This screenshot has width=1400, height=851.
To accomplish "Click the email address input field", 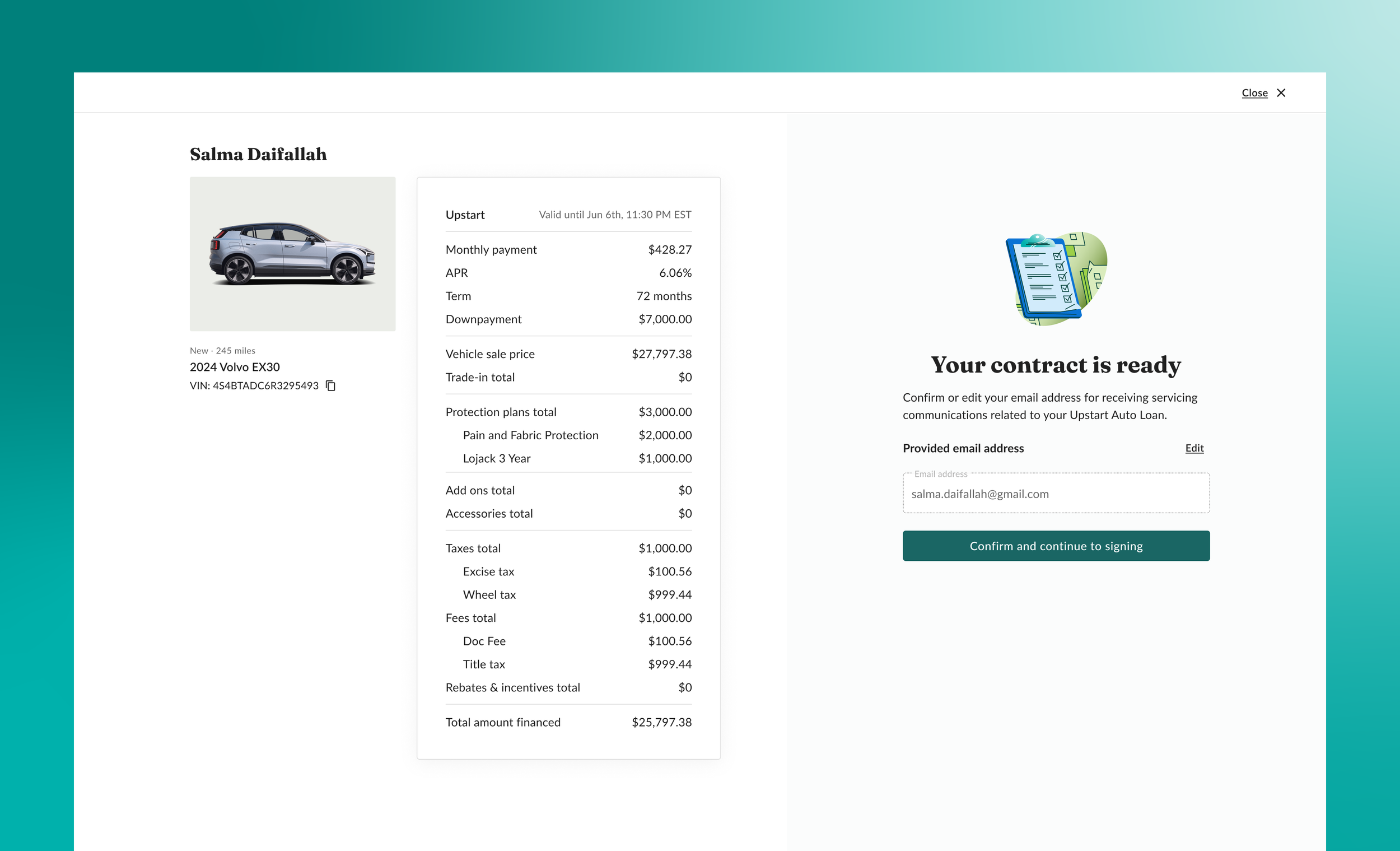I will (1056, 494).
